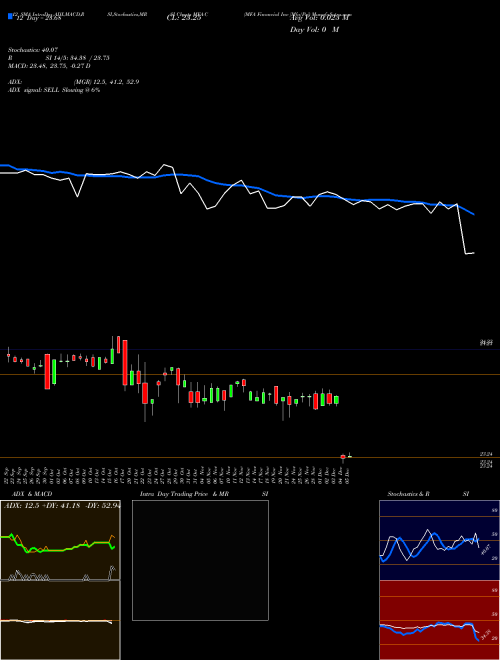Click the 'Avg Vol: 0.023 M' label
This screenshot has height=660, width=500.
coord(320,18)
